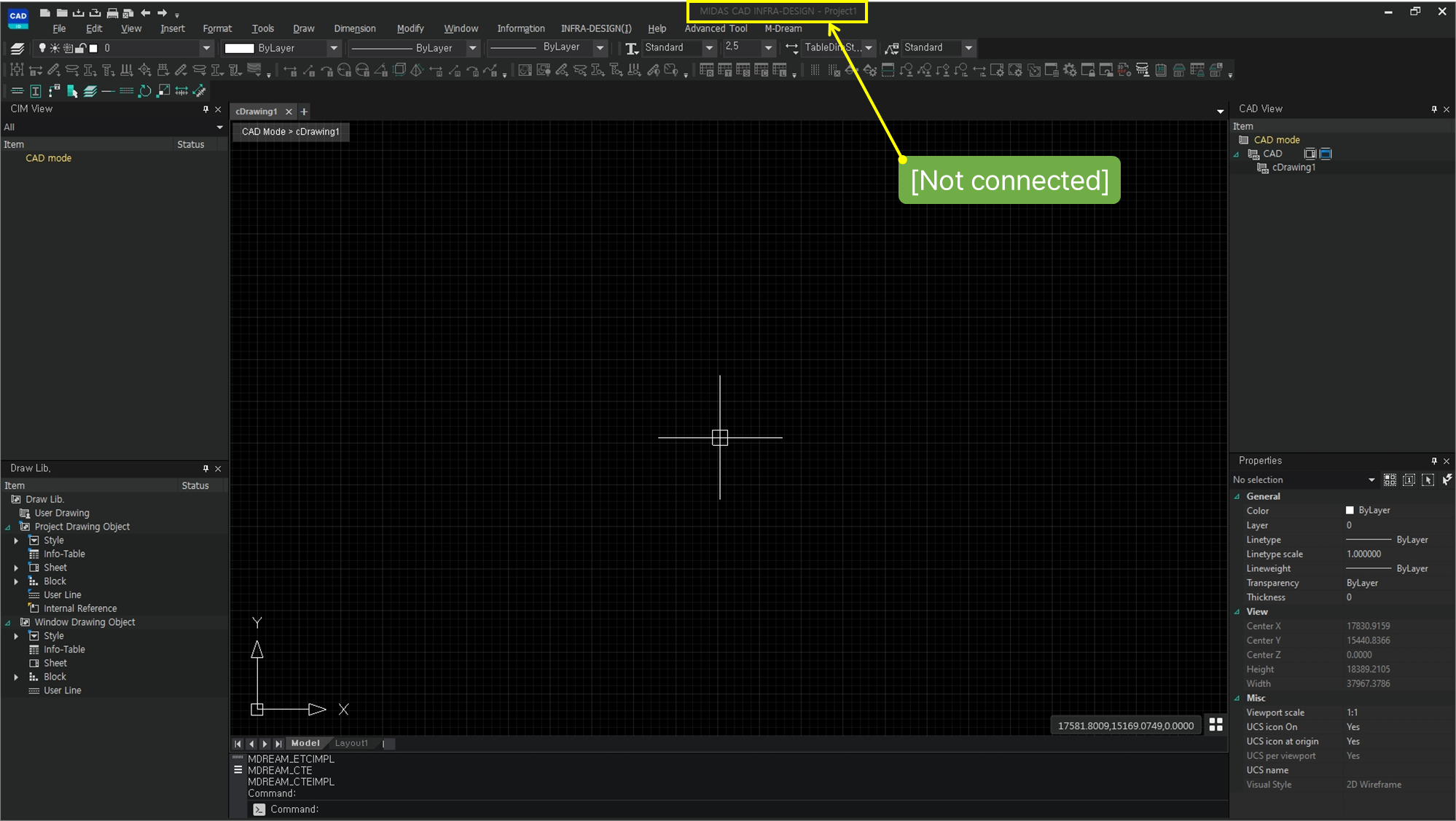Click the quick select icon in Properties

point(1447,479)
